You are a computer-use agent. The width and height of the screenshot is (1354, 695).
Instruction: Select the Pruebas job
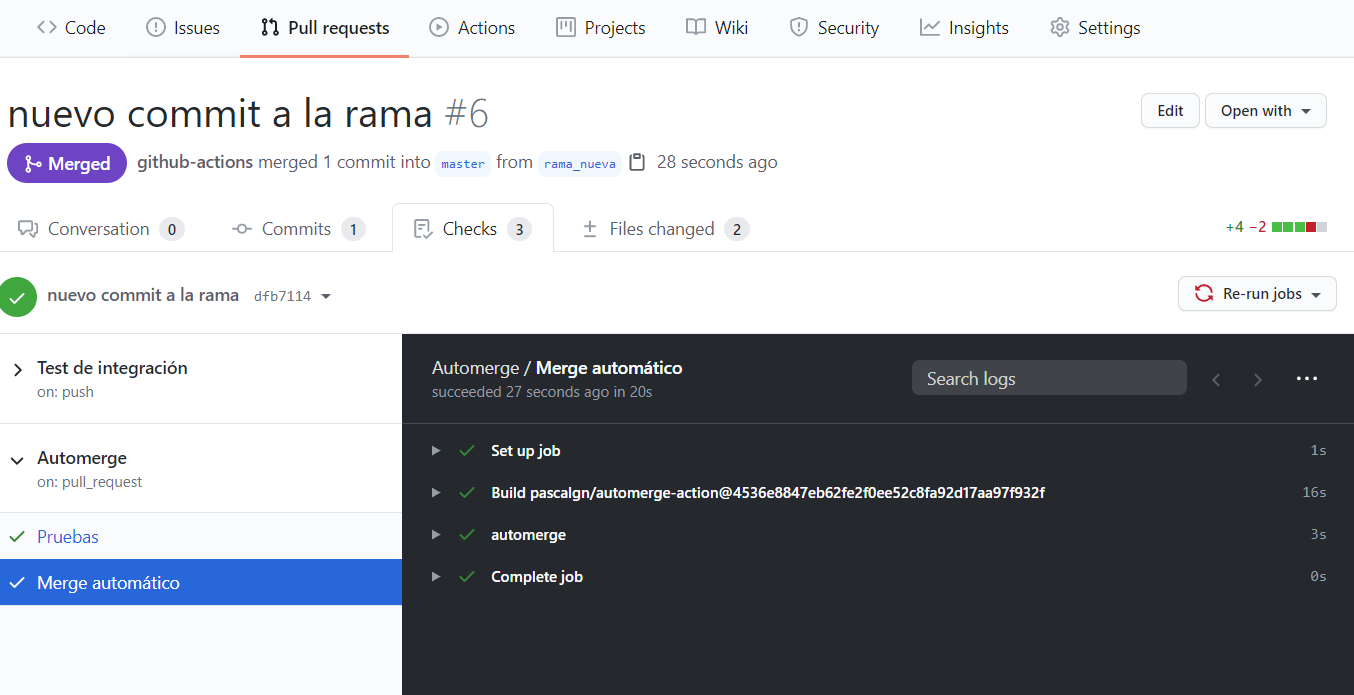coord(68,537)
